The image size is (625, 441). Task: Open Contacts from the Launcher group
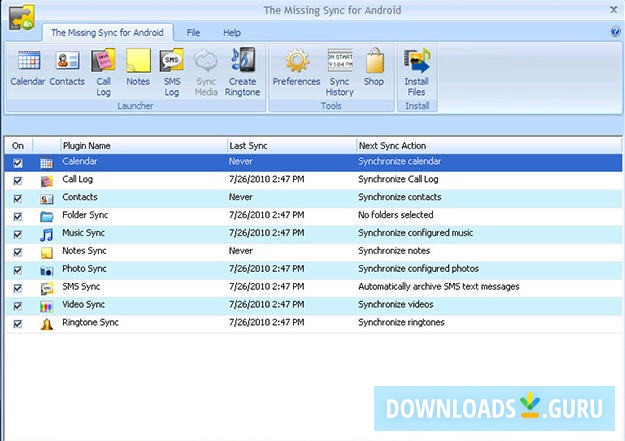coord(67,67)
